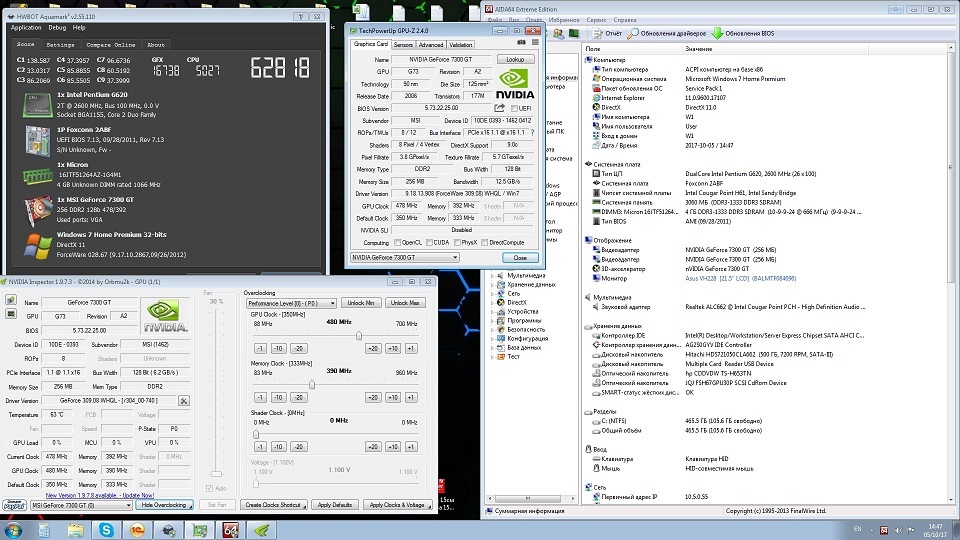Click the Intel Pentium CPU icon in Aquamark
This screenshot has height=540, width=960.
37,105
